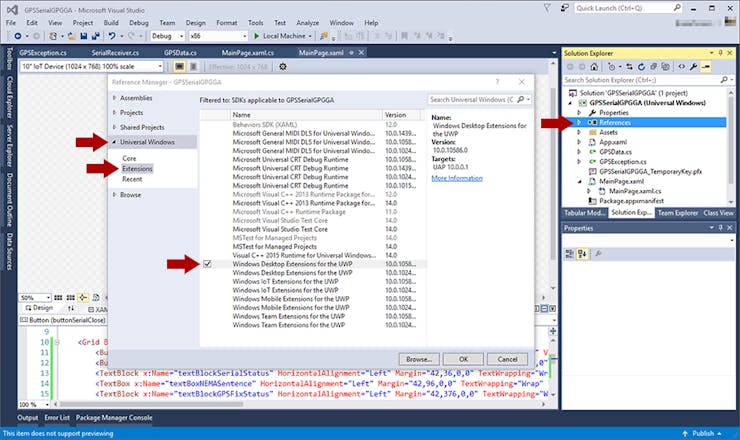Click the Save toolbar icon

click(84, 36)
